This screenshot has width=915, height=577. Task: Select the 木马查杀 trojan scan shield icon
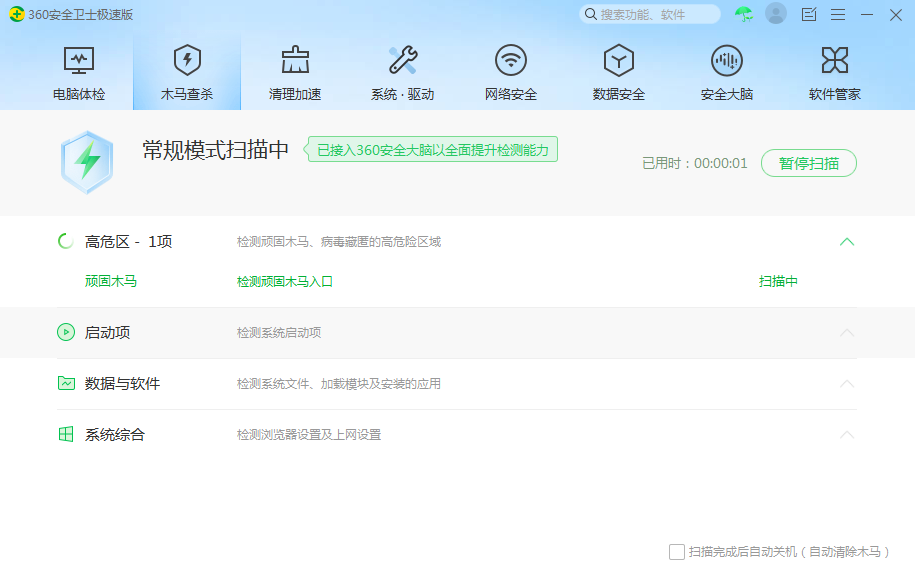(x=187, y=61)
